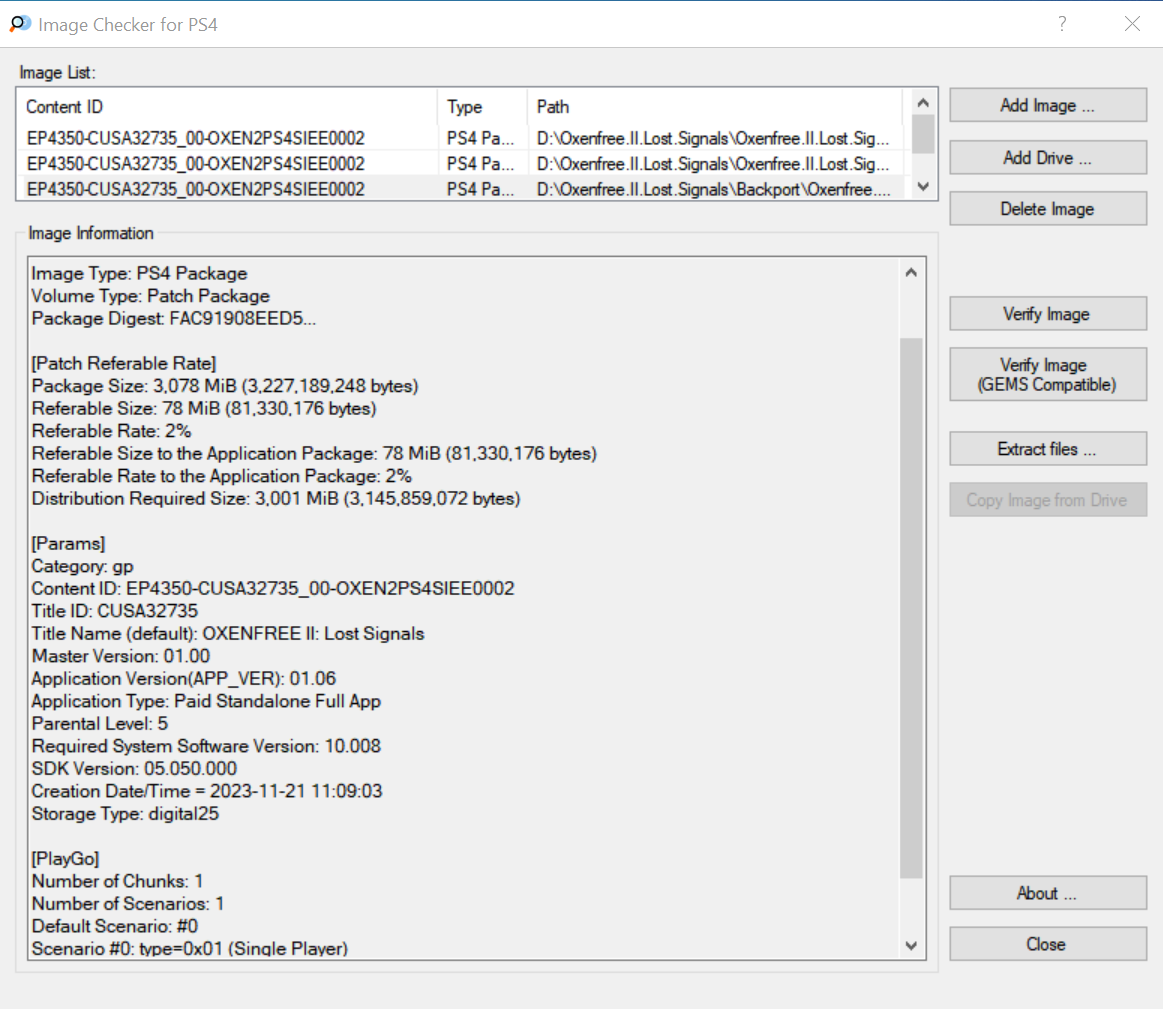This screenshot has width=1163, height=1009.
Task: Click the Image Information scrollbar thumb
Action: [x=912, y=608]
